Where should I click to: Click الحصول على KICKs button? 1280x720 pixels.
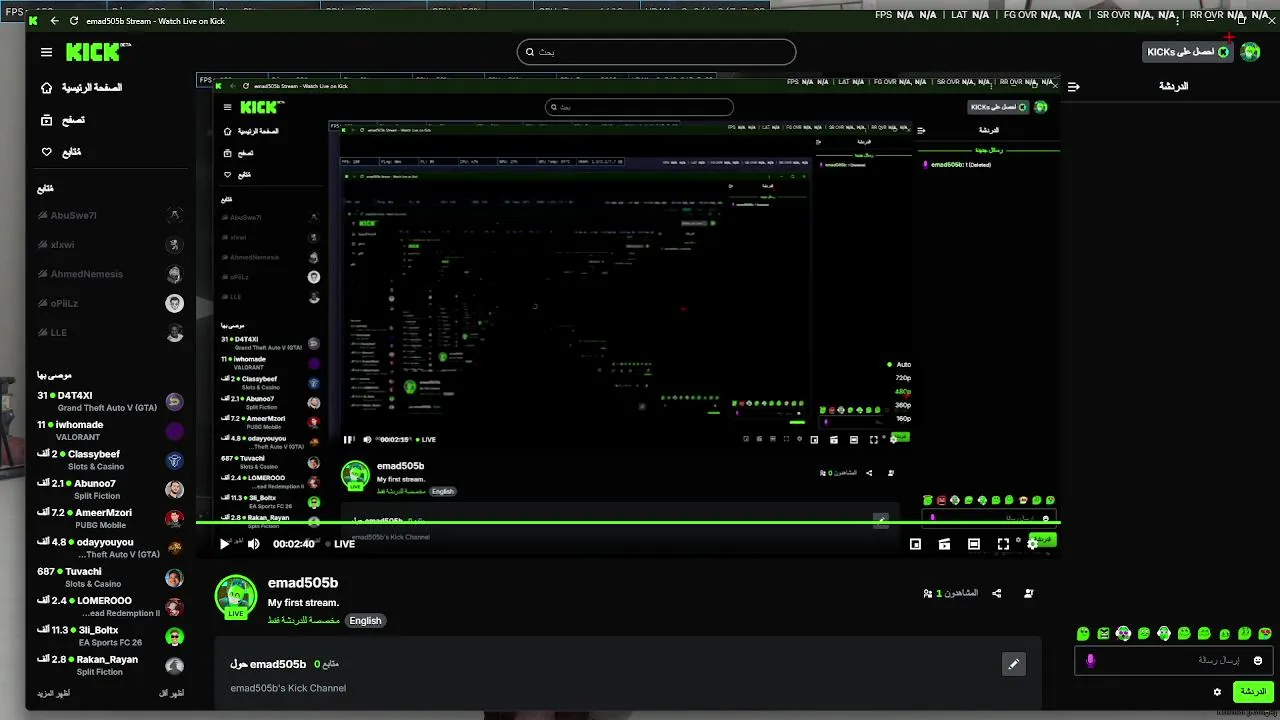point(1188,52)
